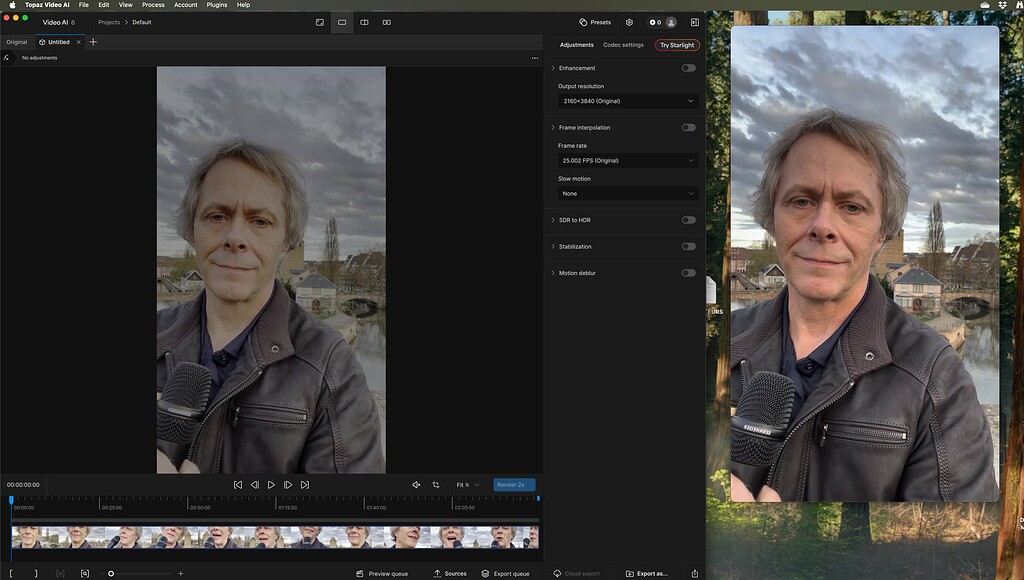Add a new preview tab
The height and width of the screenshot is (580, 1024).
[x=93, y=42]
